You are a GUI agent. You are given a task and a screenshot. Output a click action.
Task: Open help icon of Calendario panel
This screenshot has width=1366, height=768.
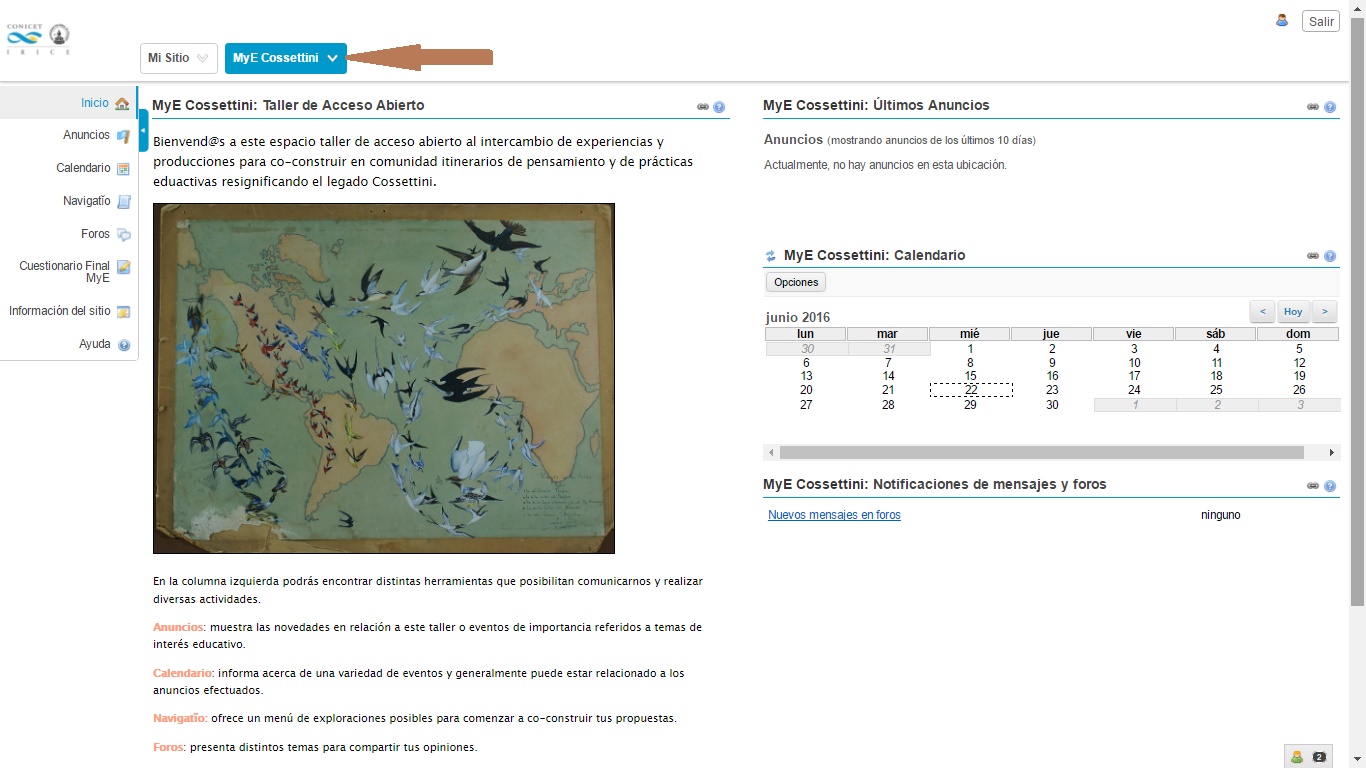(1330, 256)
